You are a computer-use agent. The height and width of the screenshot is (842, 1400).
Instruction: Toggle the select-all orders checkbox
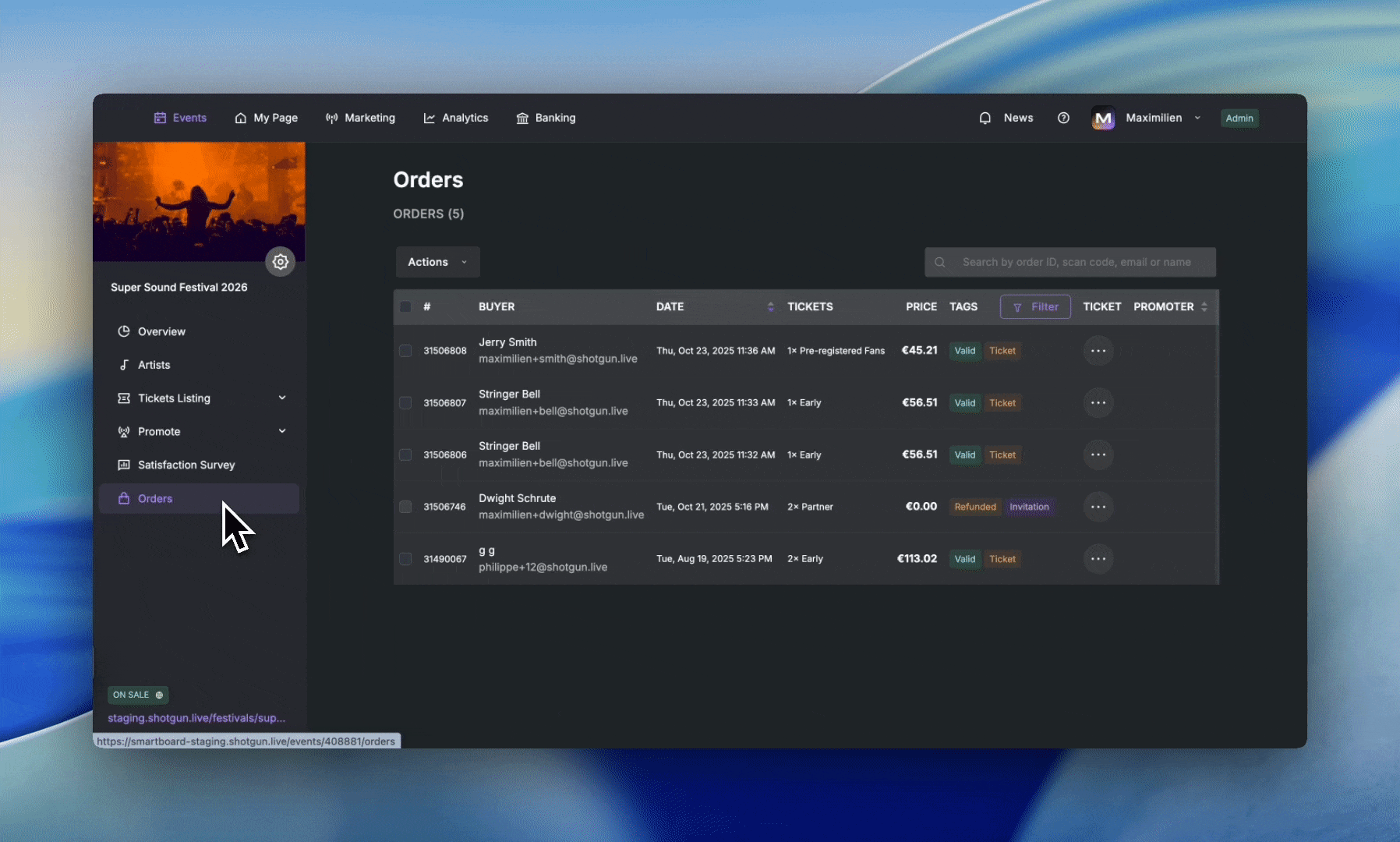pos(405,306)
